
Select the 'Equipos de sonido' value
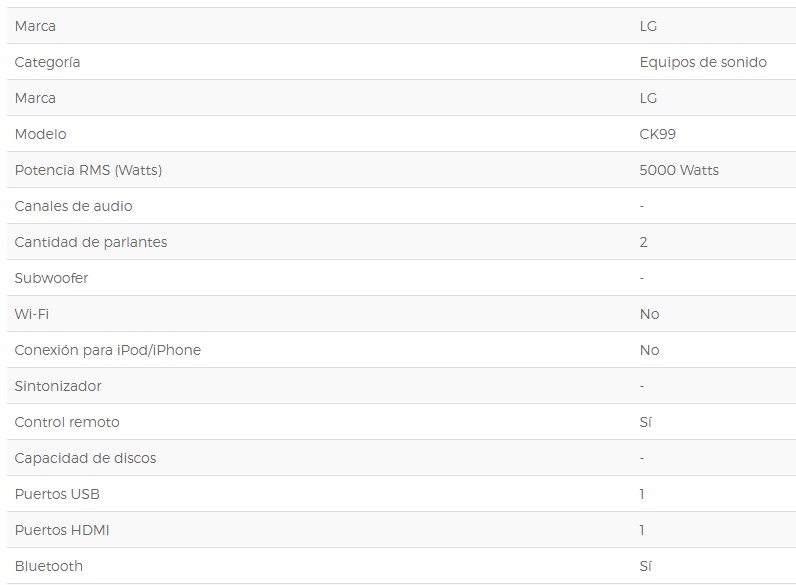(703, 62)
